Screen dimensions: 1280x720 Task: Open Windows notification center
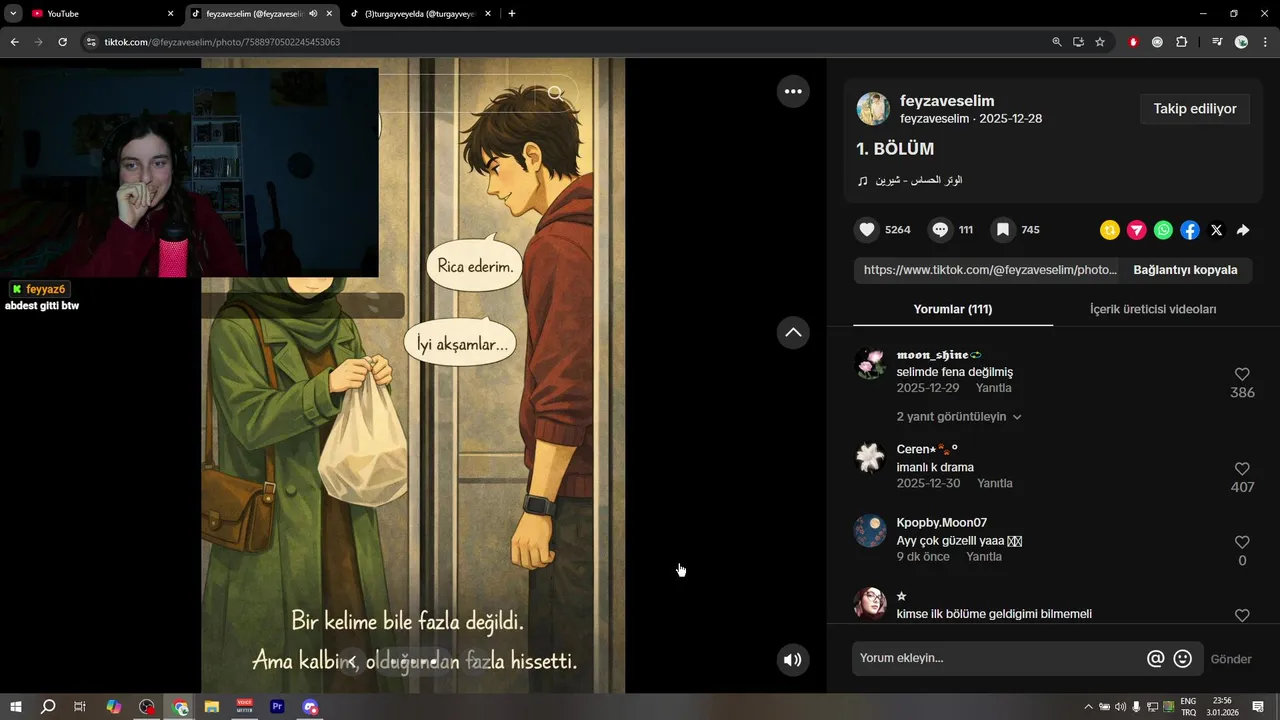point(1258,707)
